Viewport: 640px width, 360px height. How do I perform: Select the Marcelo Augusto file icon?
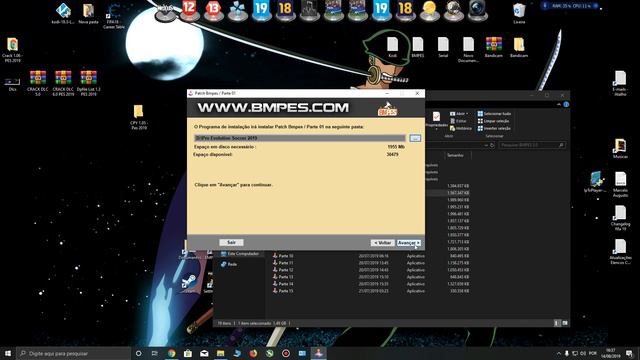pyautogui.click(x=620, y=184)
